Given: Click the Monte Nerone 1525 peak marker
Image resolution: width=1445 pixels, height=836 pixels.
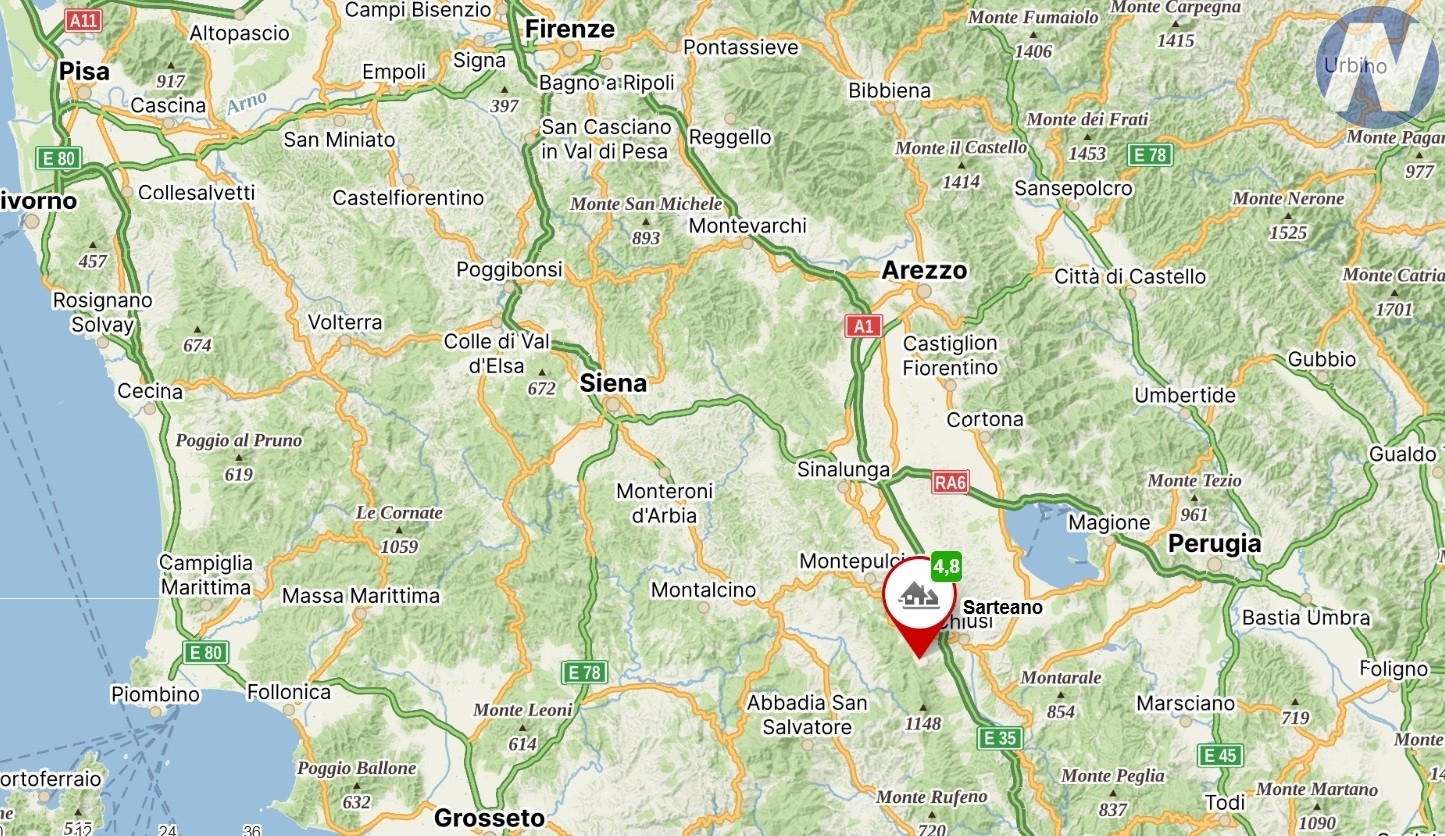Looking at the screenshot, I should (x=1287, y=215).
